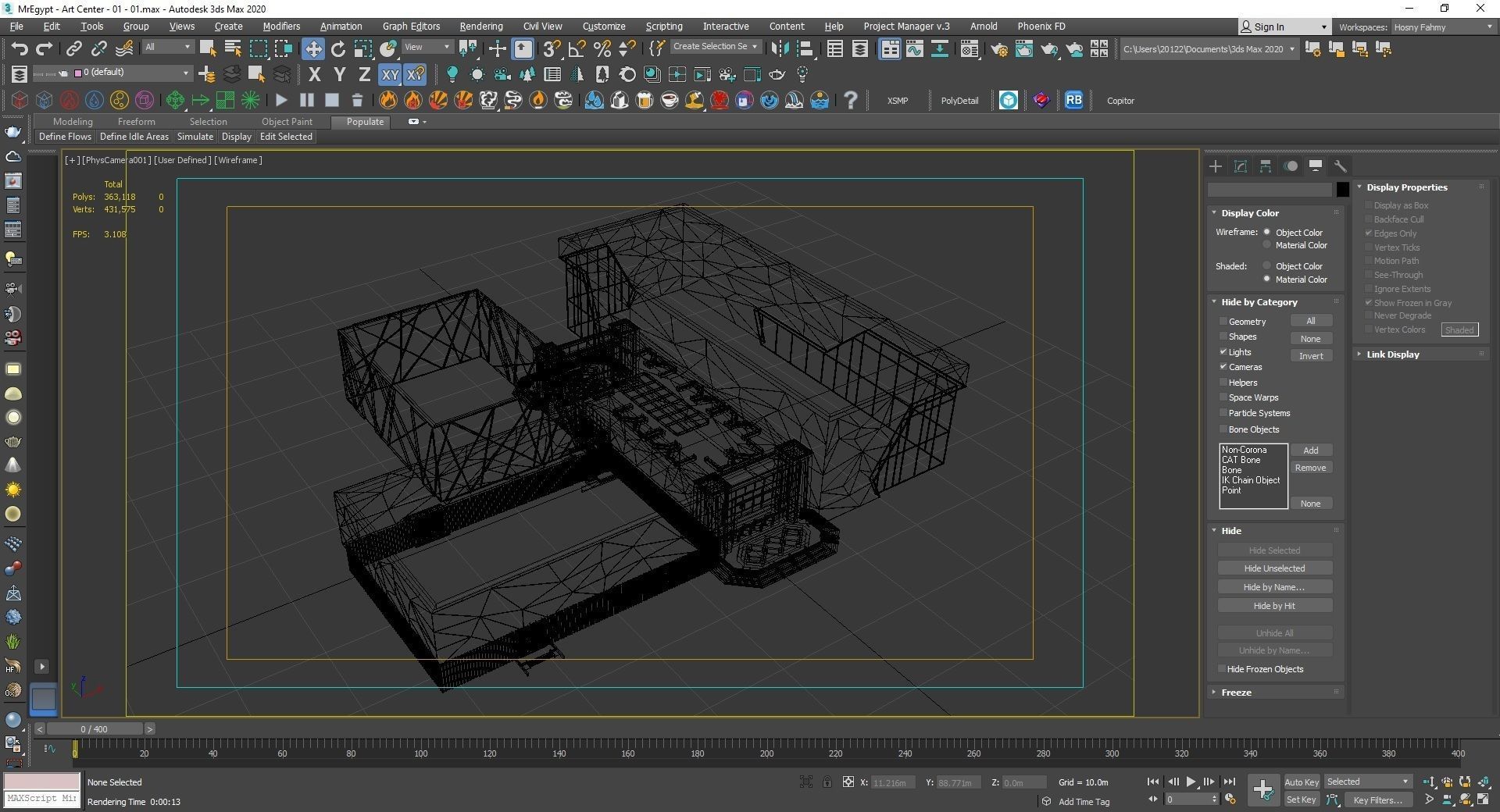The image size is (1500, 812).
Task: Enable Shapes hide category checkbox
Action: (x=1223, y=337)
